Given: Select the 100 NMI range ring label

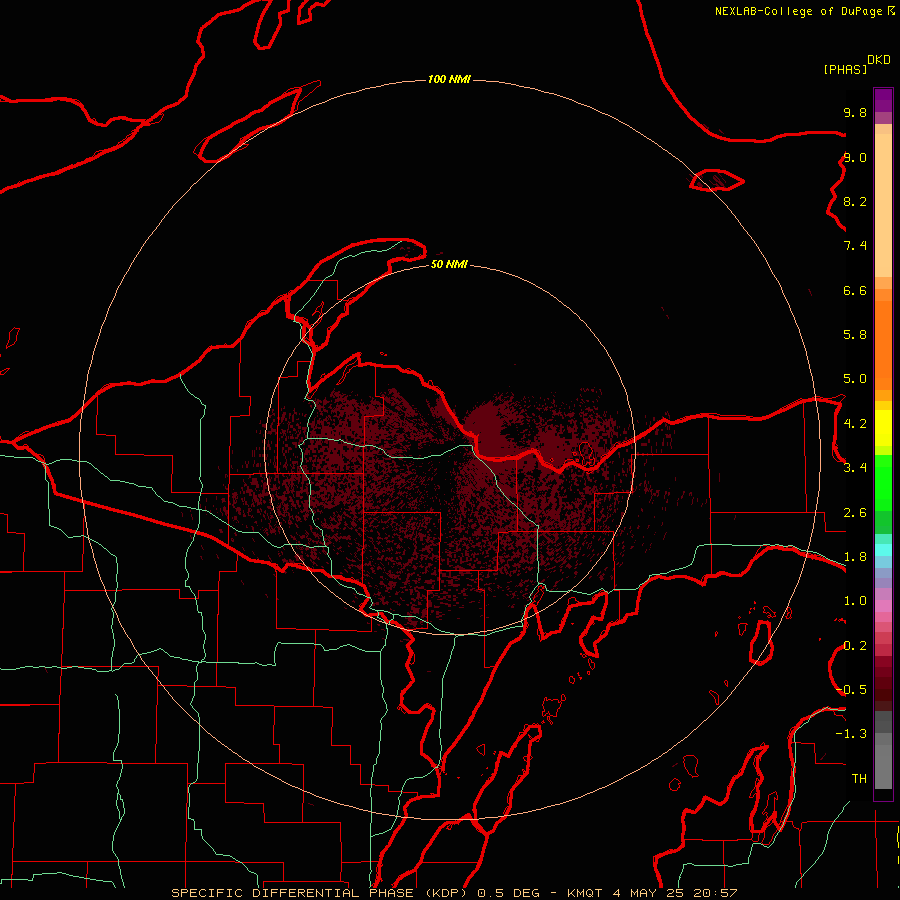Looking at the screenshot, I should [449, 79].
